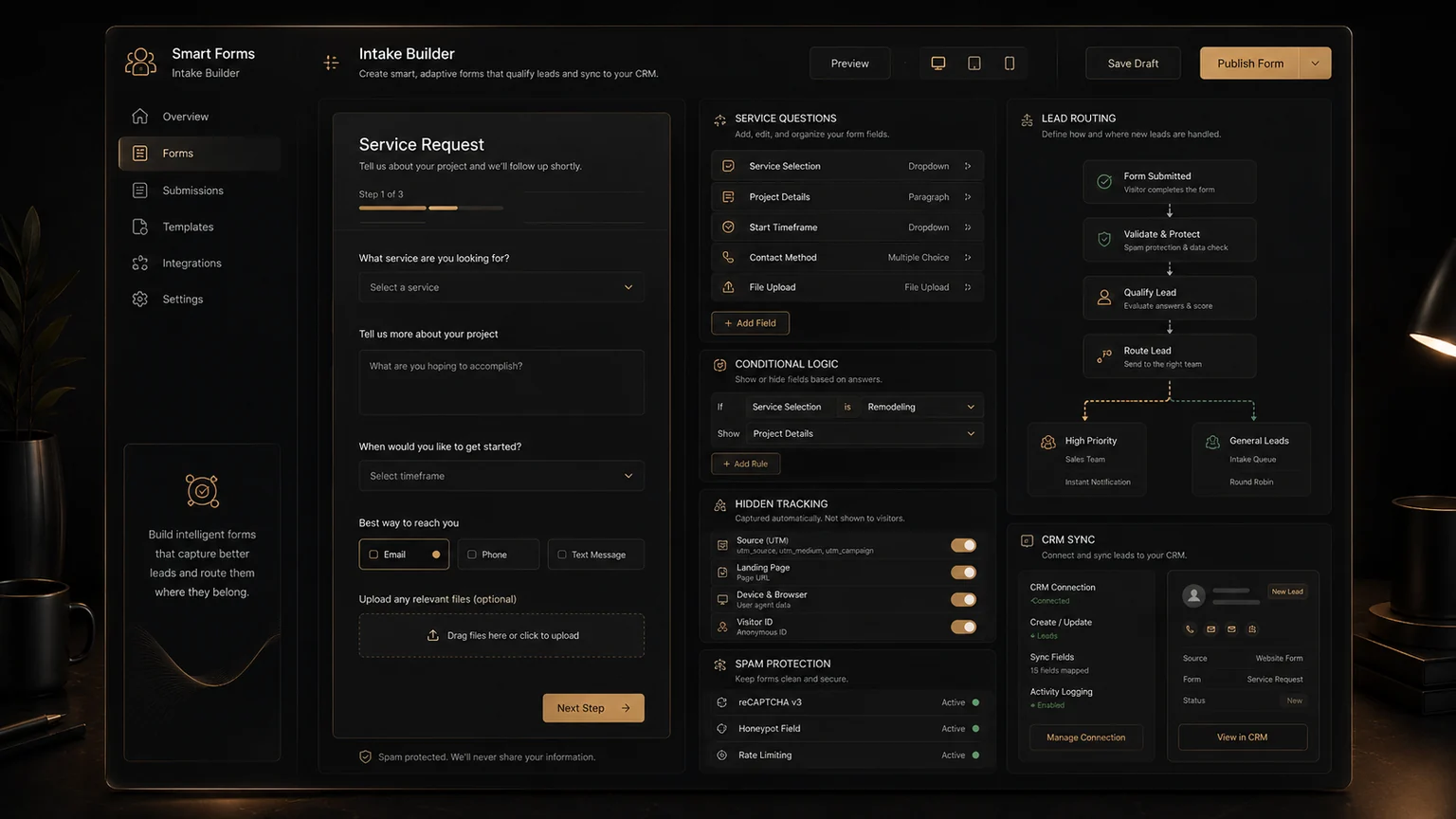The image size is (1456, 819).
Task: Click Service Questions section icon
Action: [x=720, y=119]
